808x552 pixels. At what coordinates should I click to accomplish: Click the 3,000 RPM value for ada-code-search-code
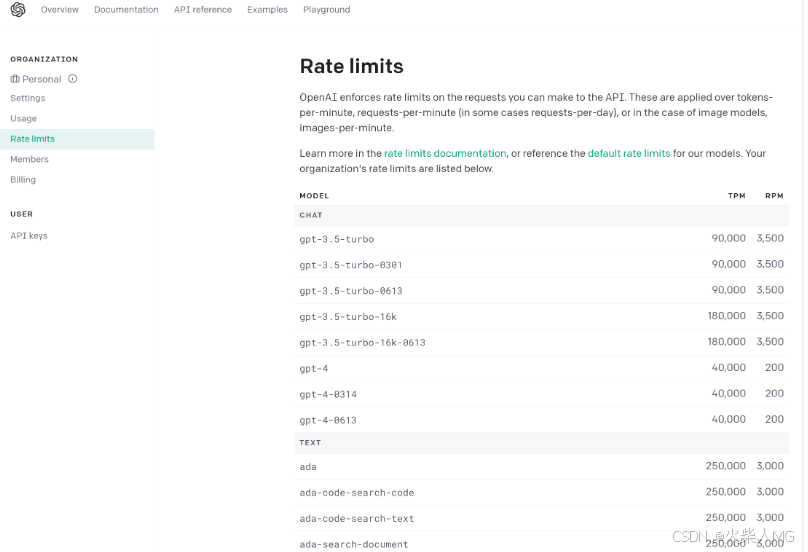[770, 492]
